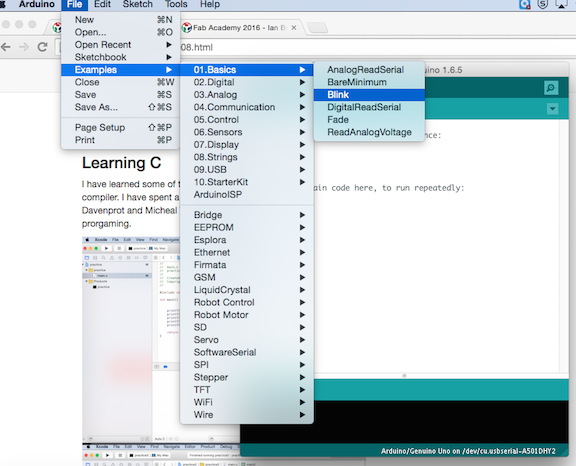Click the browser forward arrow

click(24, 47)
